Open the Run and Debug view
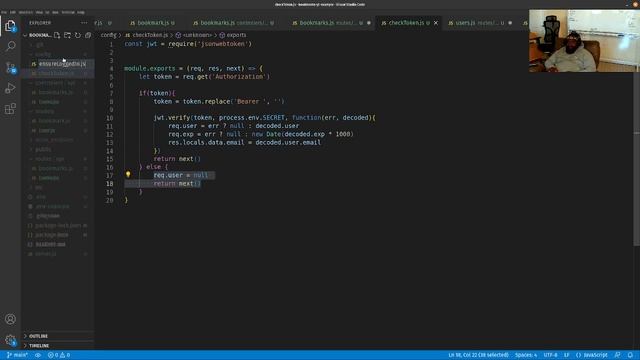Image resolution: width=640 pixels, height=360 pixels. pyautogui.click(x=10, y=88)
